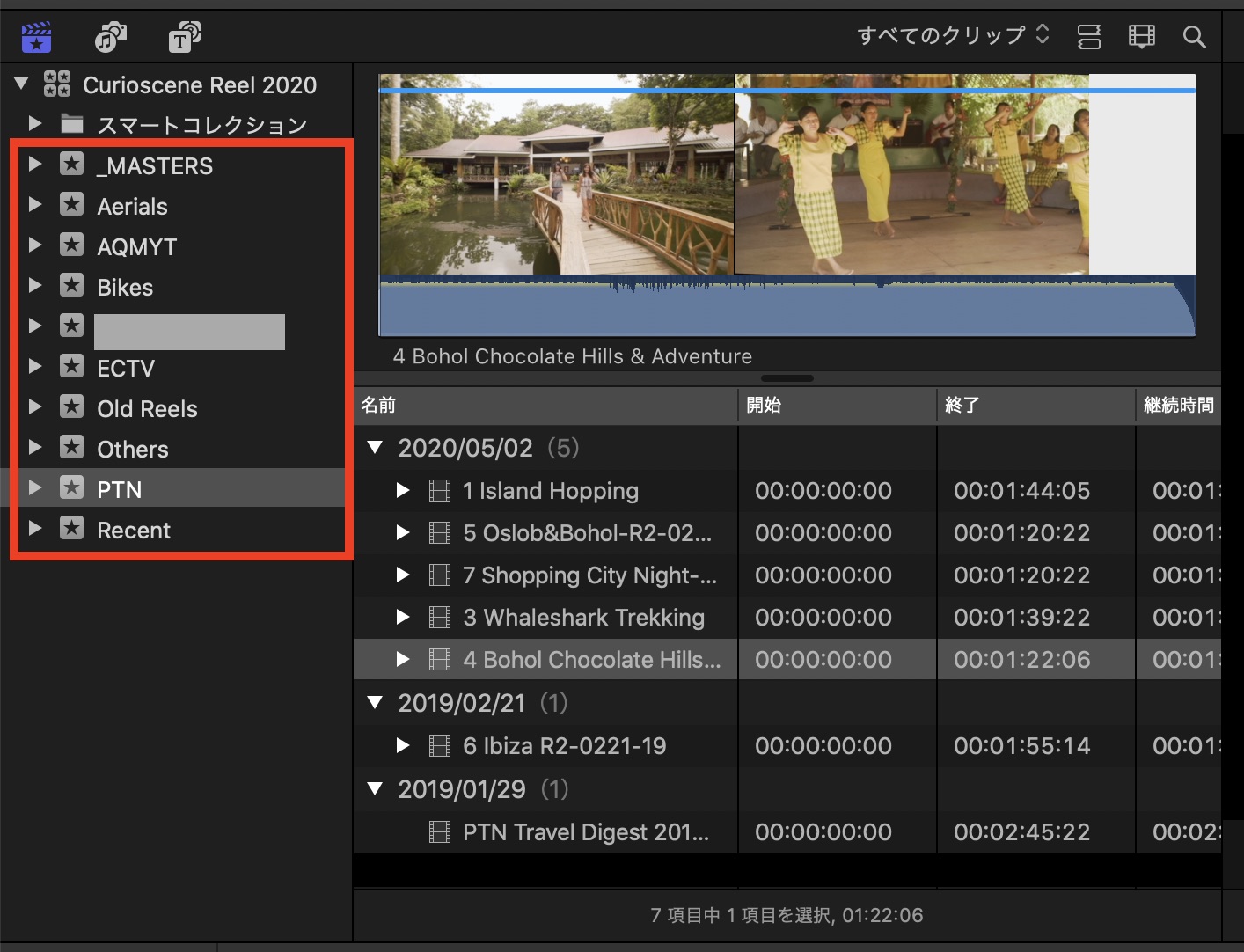Open the すべてのクリップ filter dropdown
Screen dimensions: 1244x952
click(950, 35)
